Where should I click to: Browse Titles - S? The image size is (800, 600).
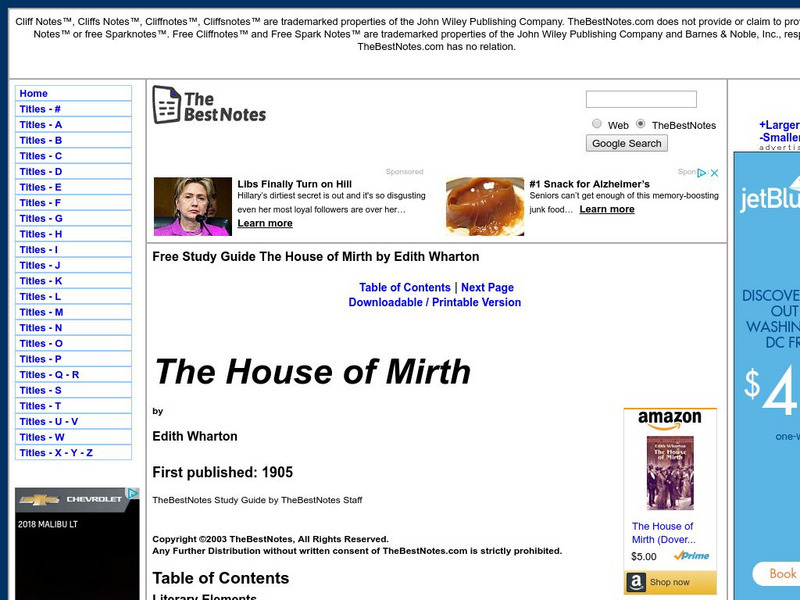click(x=73, y=390)
